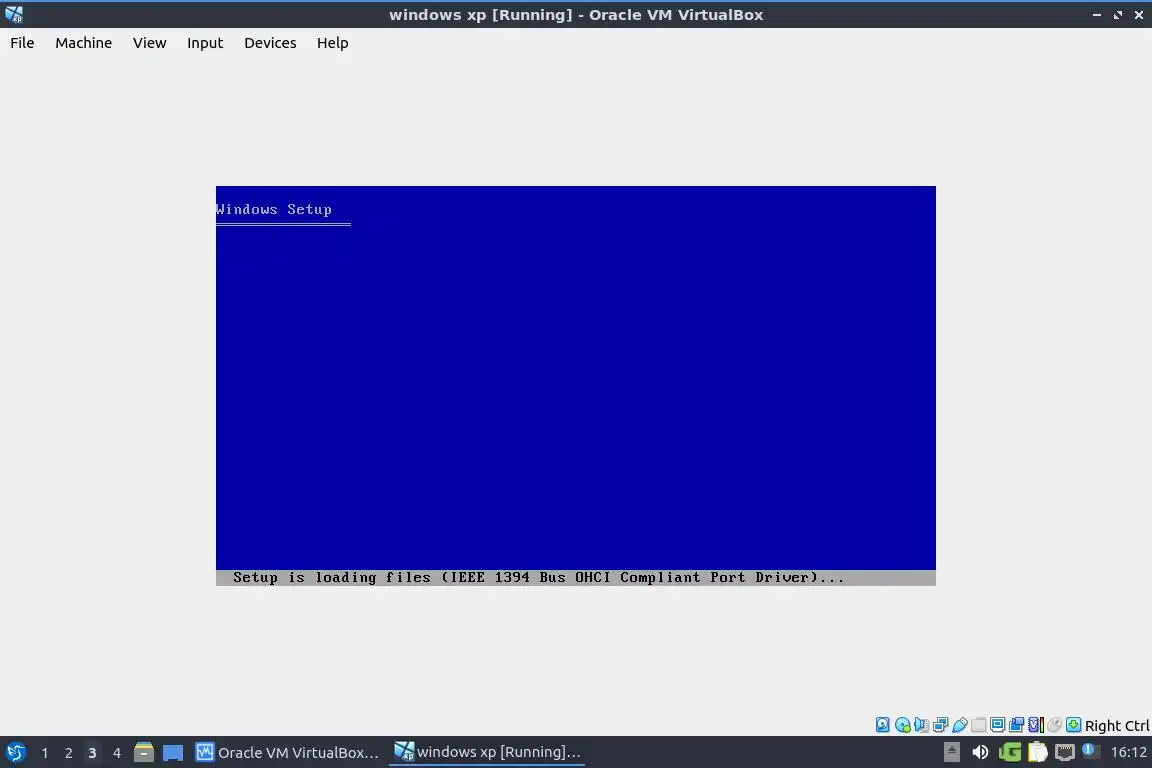1152x768 pixels.
Task: Switch to virtual desktop 2
Action: click(x=68, y=753)
